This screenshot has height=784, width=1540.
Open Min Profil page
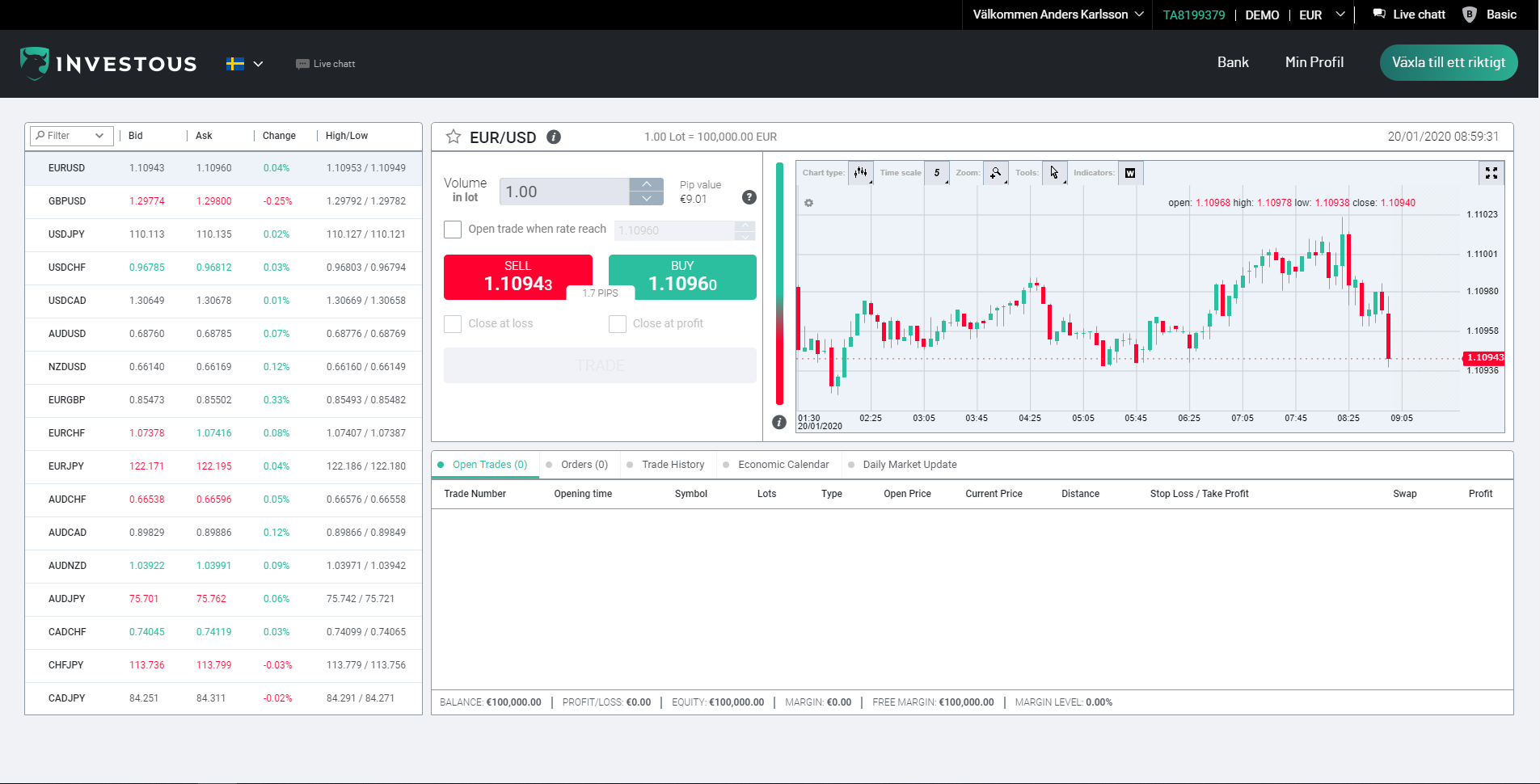pyautogui.click(x=1314, y=62)
